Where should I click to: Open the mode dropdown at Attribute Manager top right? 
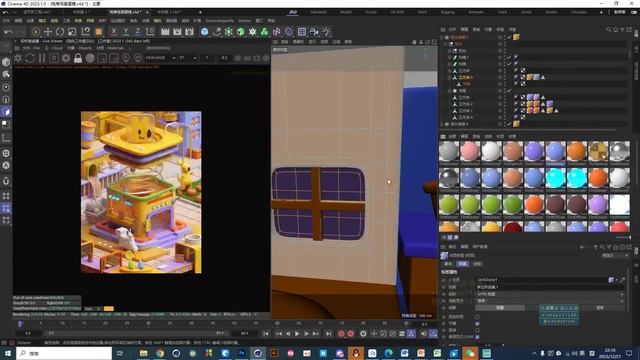click(x=615, y=256)
